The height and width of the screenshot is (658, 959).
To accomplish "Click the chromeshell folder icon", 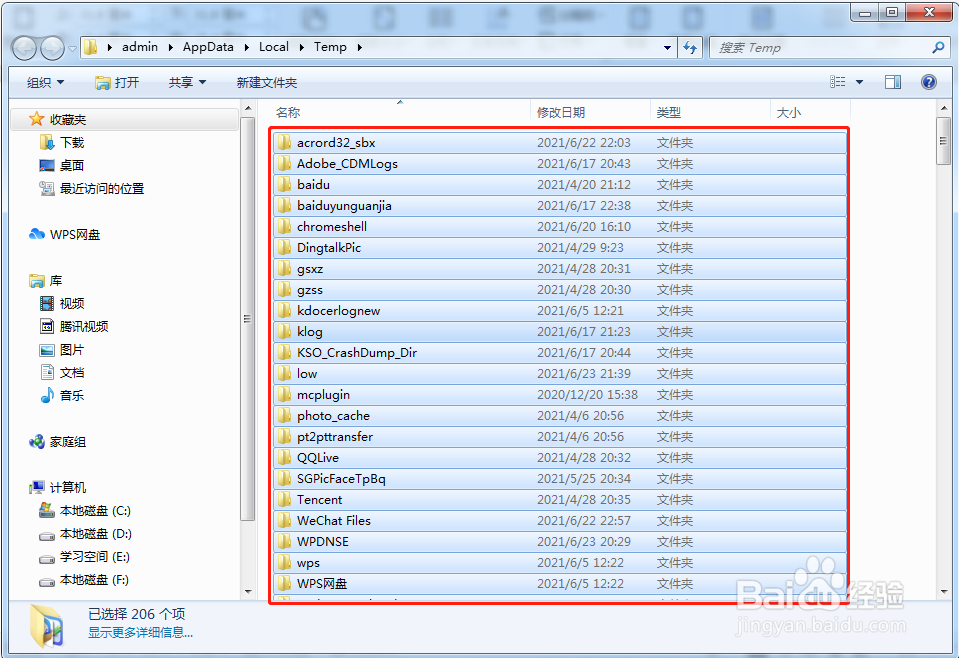I will pyautogui.click(x=284, y=226).
